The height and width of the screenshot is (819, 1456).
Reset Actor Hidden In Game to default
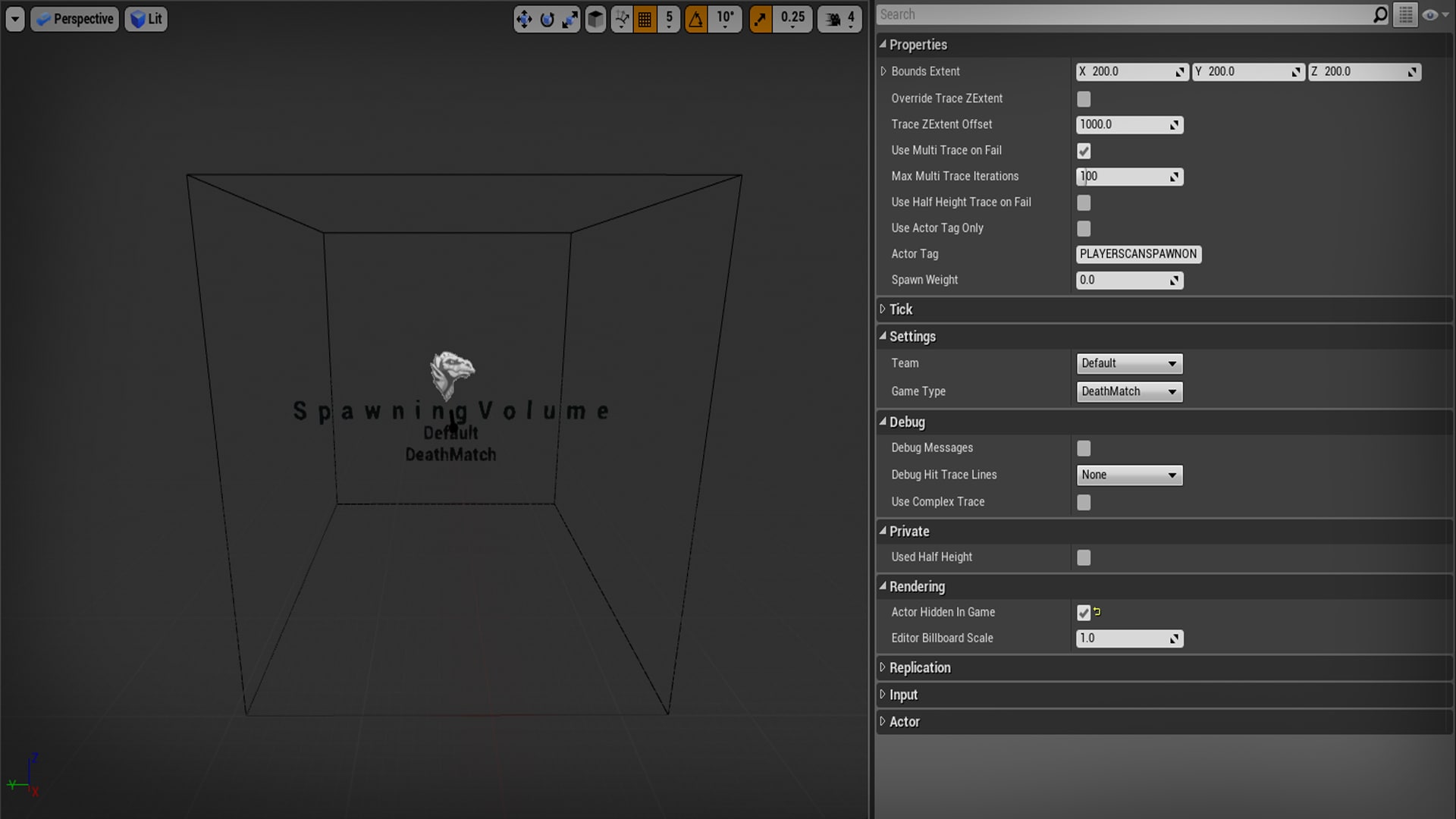tap(1097, 613)
